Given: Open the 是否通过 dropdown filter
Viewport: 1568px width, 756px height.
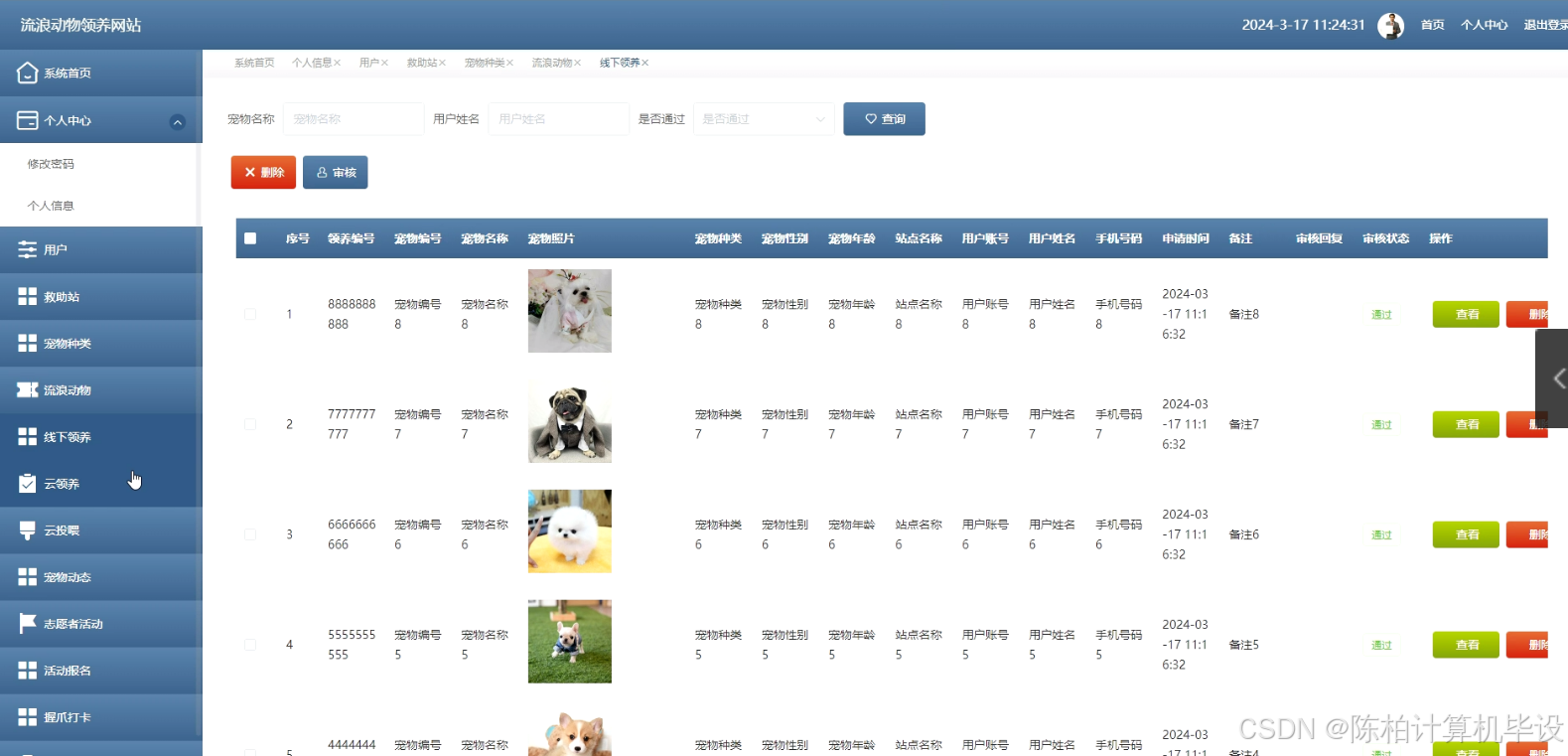Looking at the screenshot, I should [764, 119].
